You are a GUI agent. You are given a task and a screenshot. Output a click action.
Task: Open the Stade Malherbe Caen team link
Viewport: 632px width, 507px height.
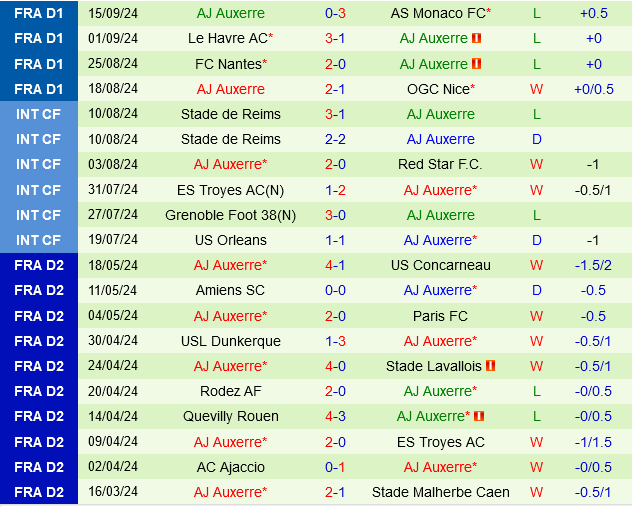(440, 492)
